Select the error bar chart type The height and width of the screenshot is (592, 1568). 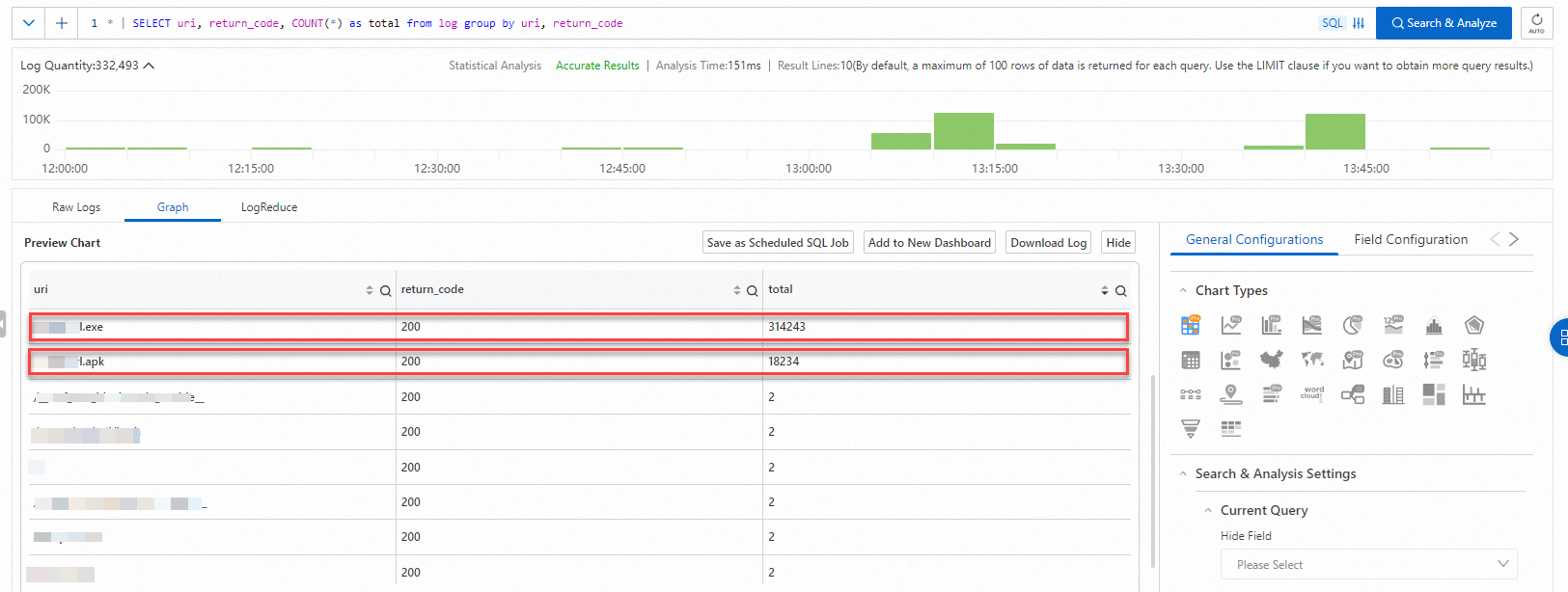pos(1474,394)
